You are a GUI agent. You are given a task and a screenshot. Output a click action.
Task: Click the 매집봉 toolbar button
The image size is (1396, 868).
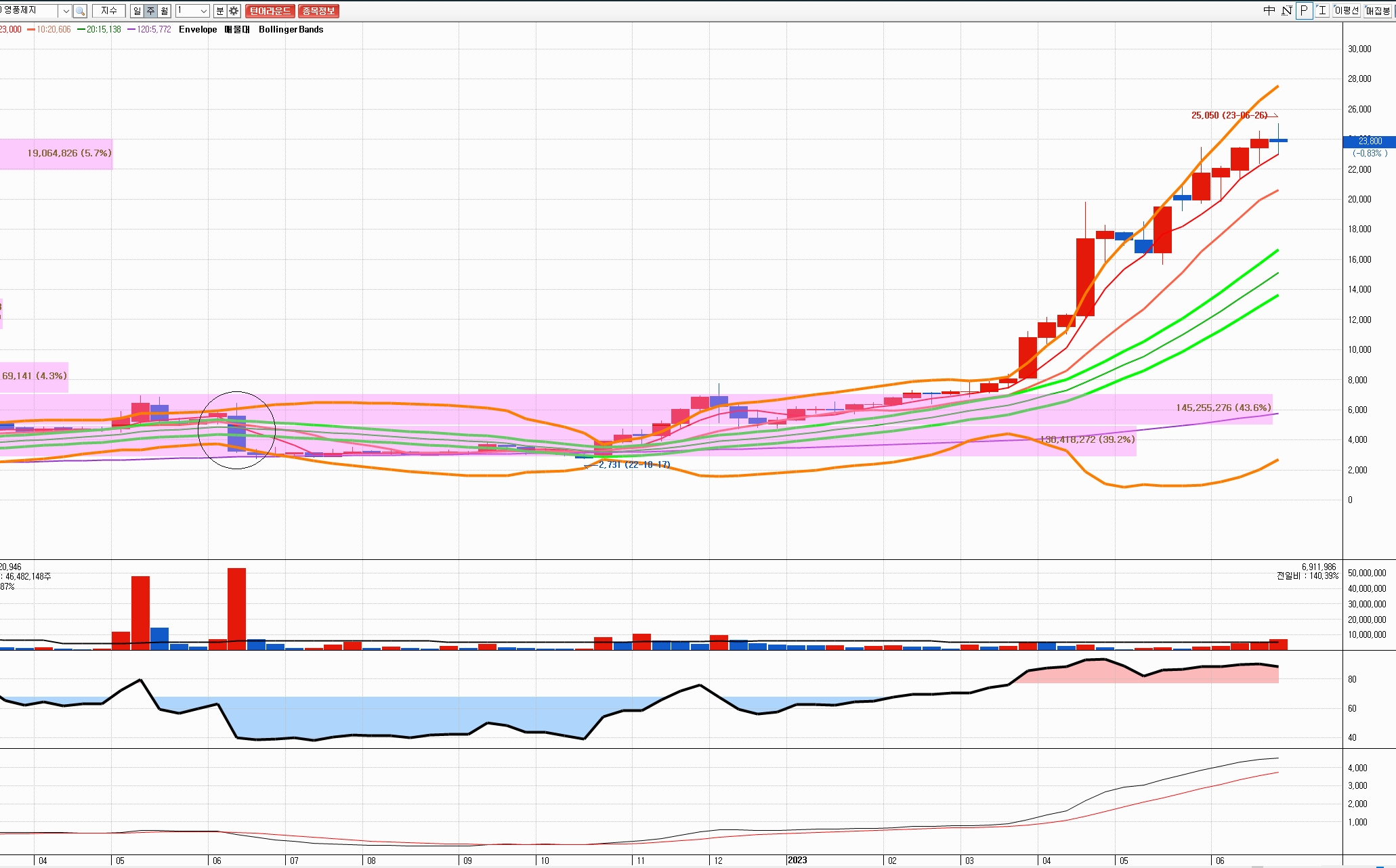pyautogui.click(x=1378, y=10)
